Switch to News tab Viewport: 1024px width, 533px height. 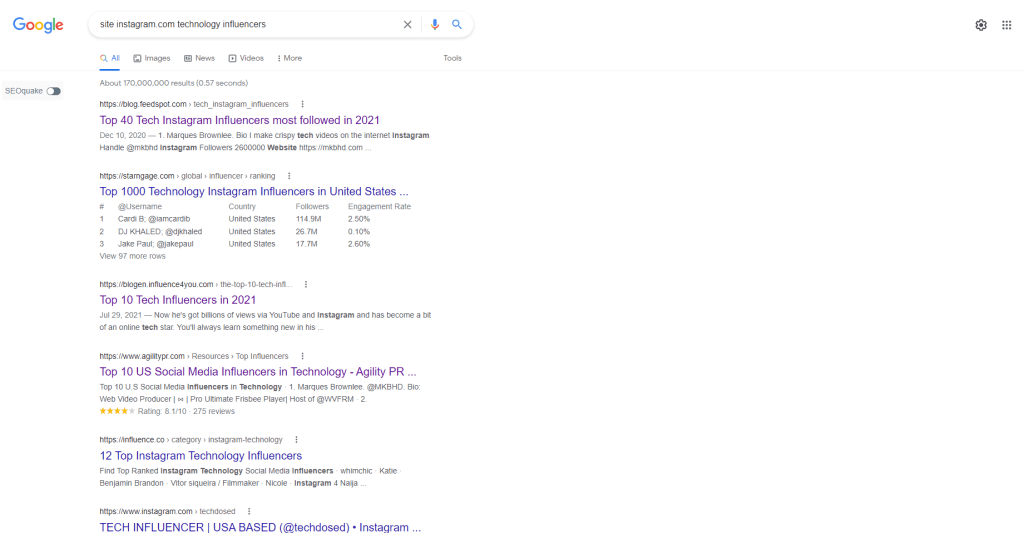coord(199,58)
